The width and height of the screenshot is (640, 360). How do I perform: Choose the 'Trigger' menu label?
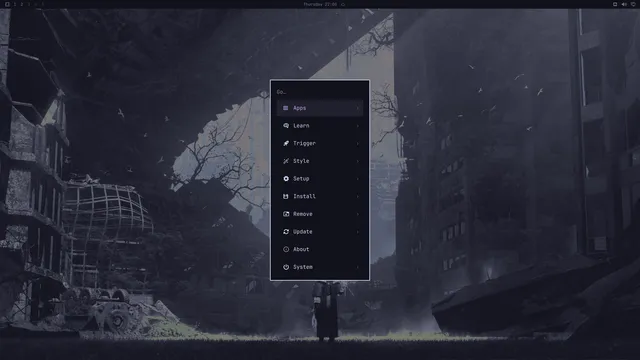[x=304, y=143]
